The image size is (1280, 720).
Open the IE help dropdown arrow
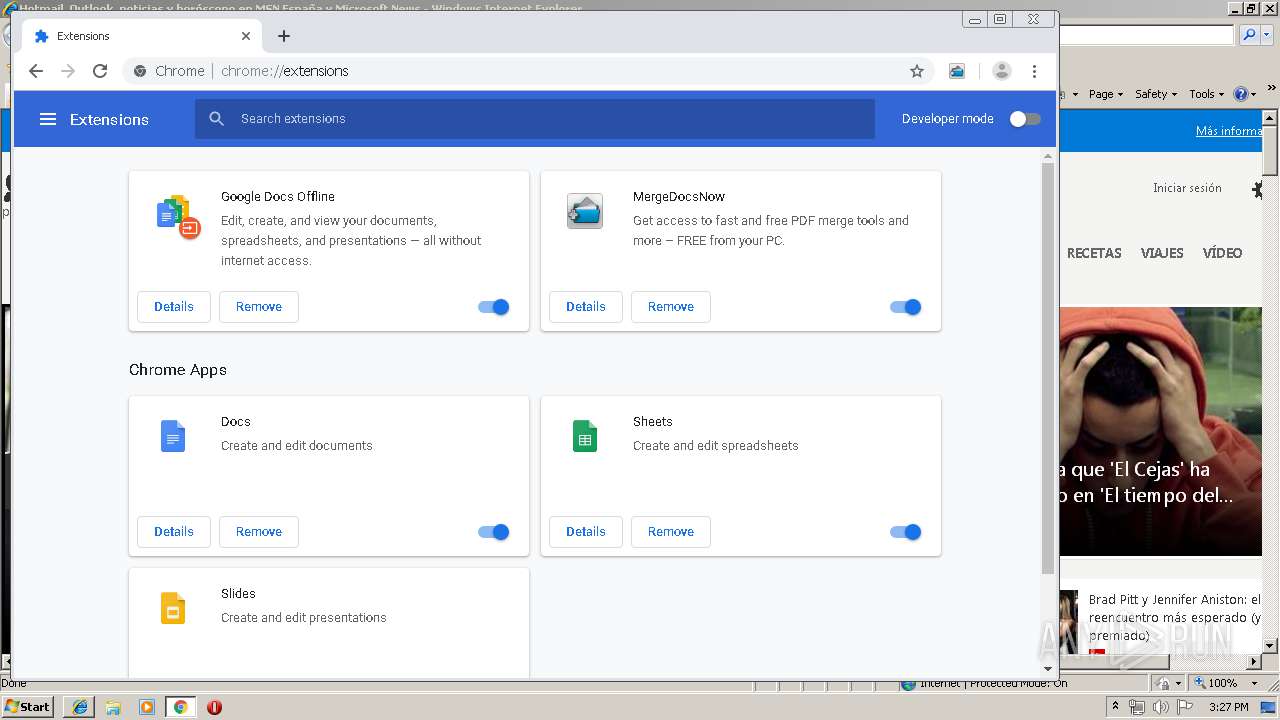[x=1253, y=94]
